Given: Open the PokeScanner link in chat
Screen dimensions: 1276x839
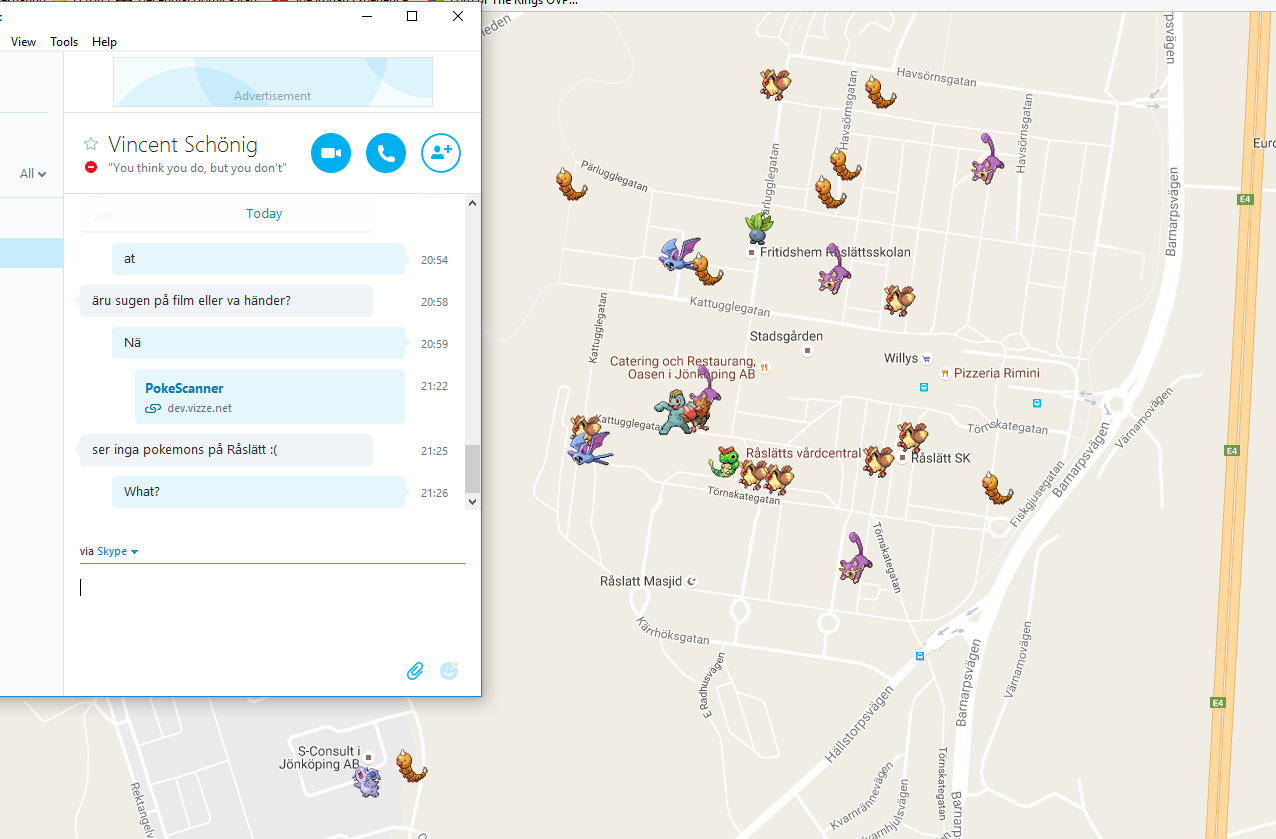Looking at the screenshot, I should point(184,388).
